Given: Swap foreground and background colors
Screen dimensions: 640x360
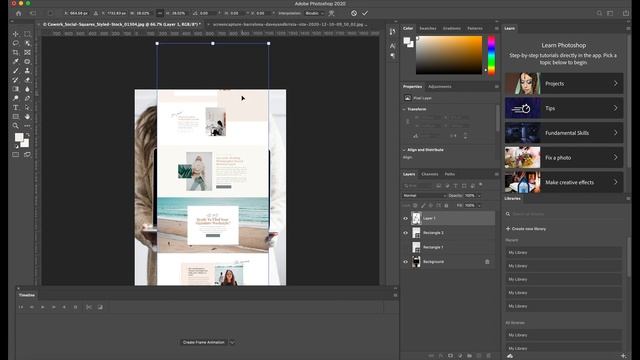Looking at the screenshot, I should coord(27,135).
